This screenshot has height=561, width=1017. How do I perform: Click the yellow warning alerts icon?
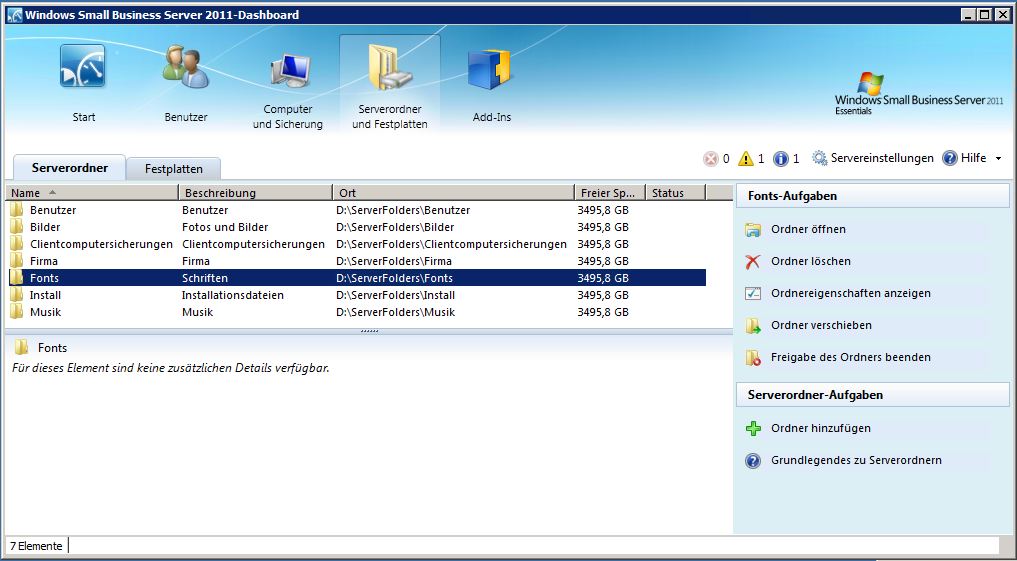tap(746, 158)
